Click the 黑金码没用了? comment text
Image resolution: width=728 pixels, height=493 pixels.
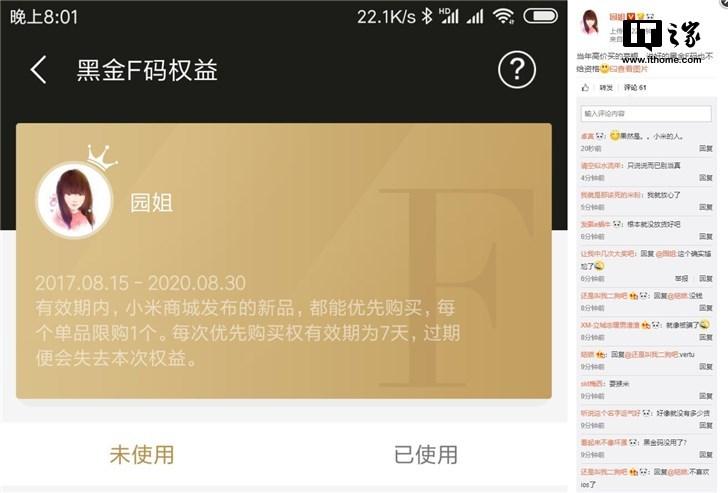click(665, 442)
